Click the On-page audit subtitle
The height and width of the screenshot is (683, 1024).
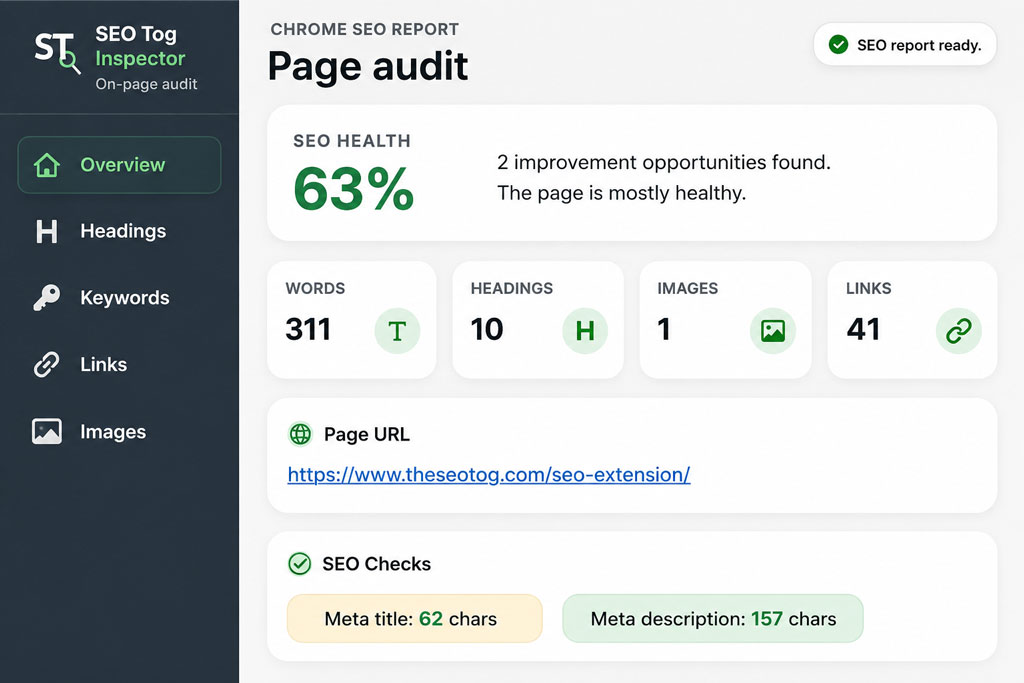pyautogui.click(x=146, y=84)
